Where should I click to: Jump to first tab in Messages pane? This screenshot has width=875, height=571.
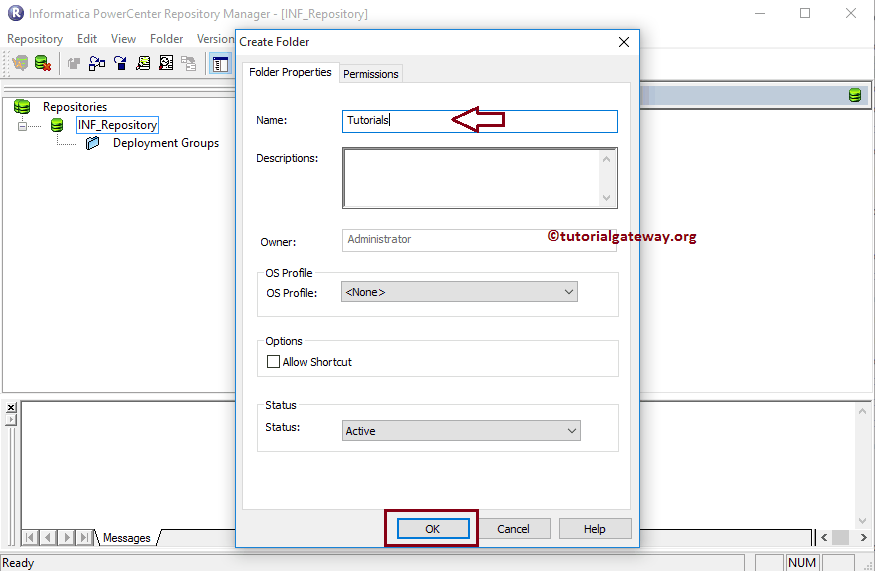(30, 538)
